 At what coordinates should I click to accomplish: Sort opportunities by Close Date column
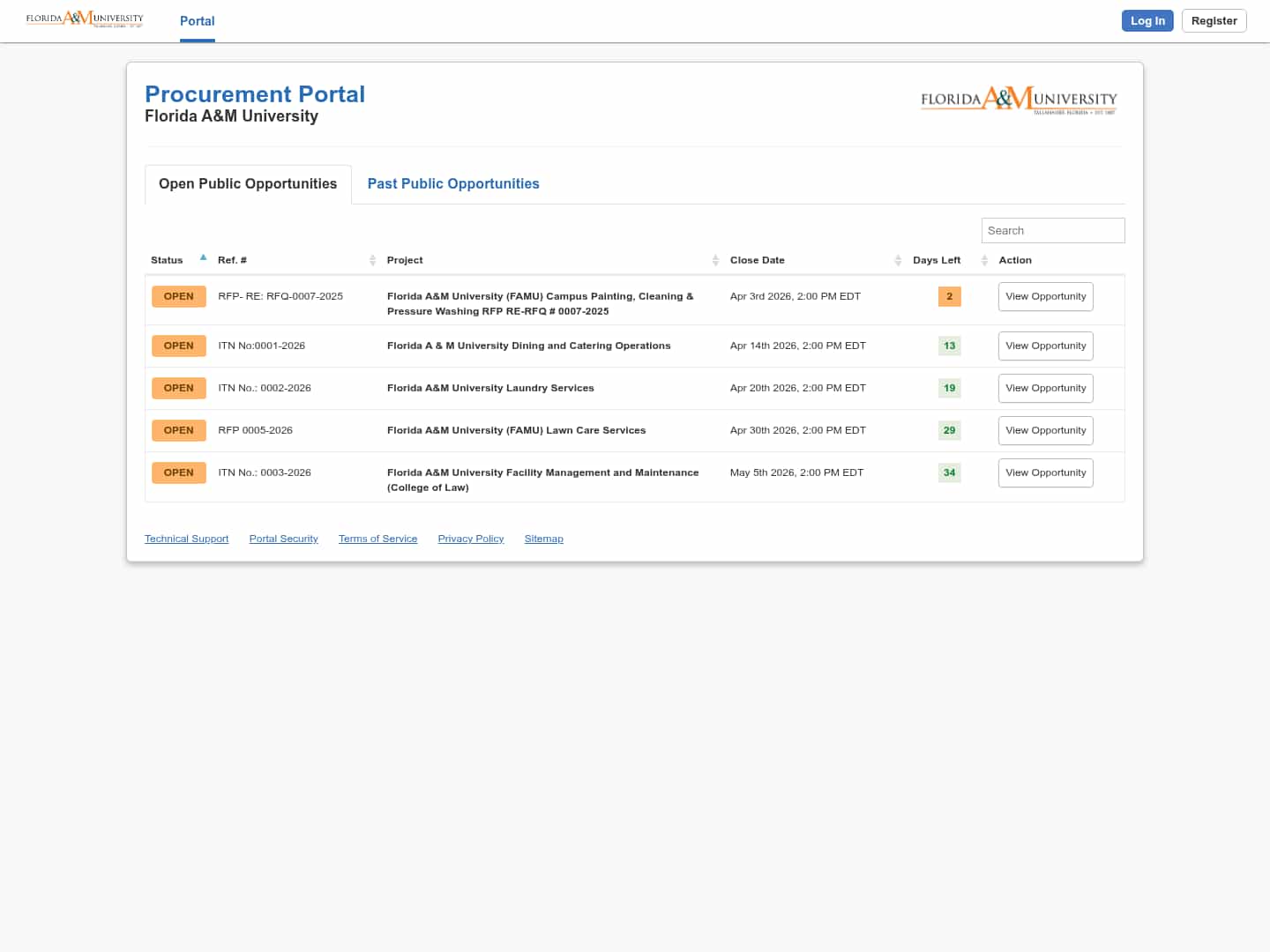(898, 260)
